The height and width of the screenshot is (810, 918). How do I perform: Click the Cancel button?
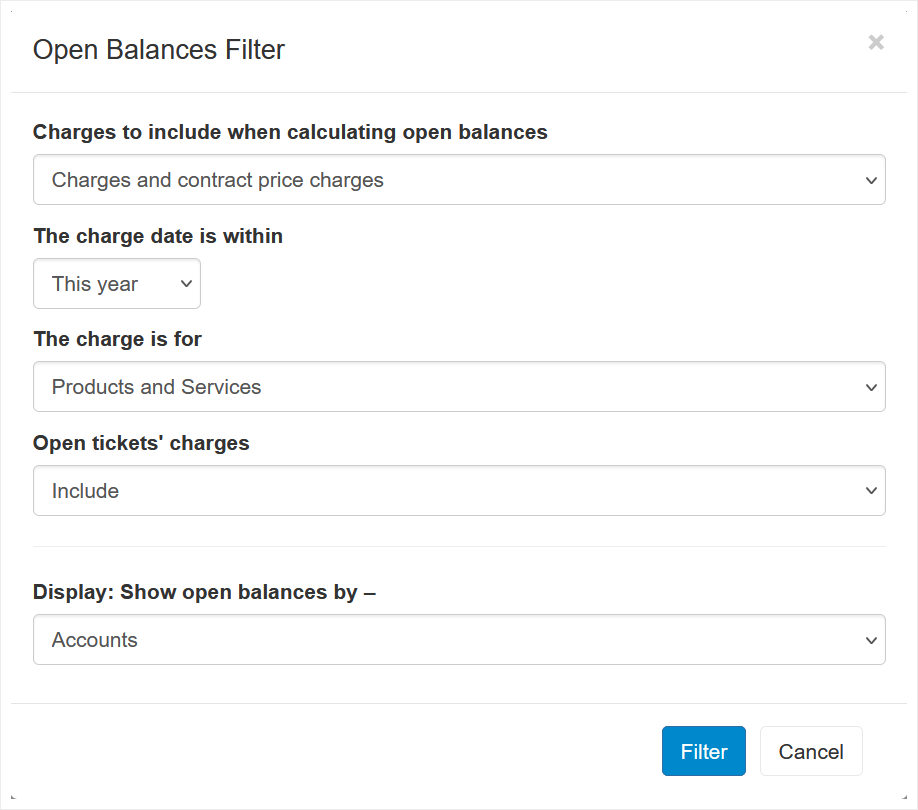pyautogui.click(x=811, y=751)
